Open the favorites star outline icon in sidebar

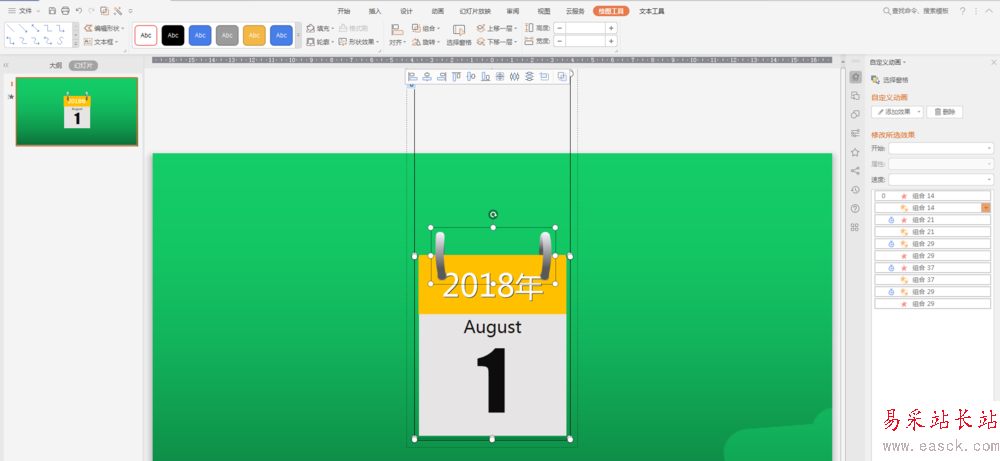[855, 152]
